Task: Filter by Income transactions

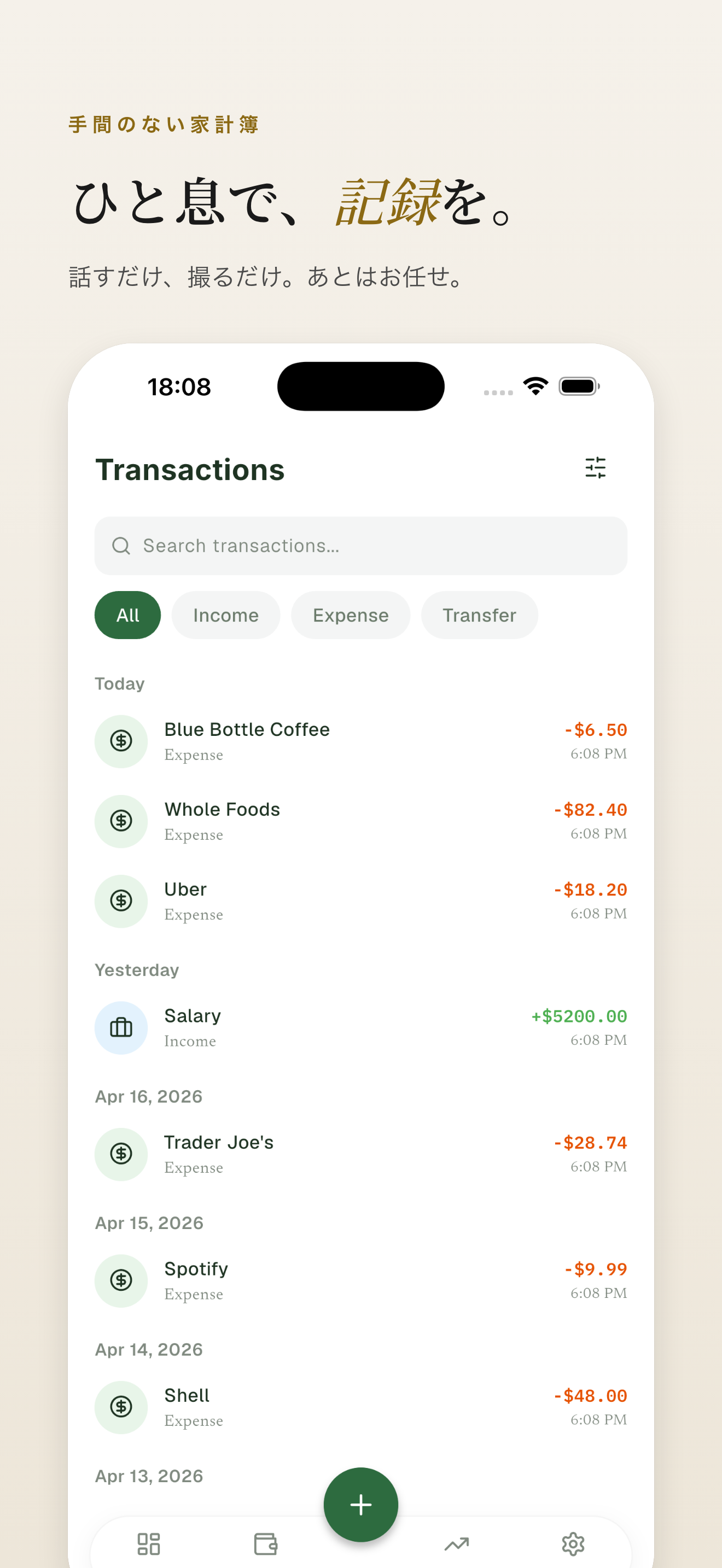Action: click(x=226, y=615)
